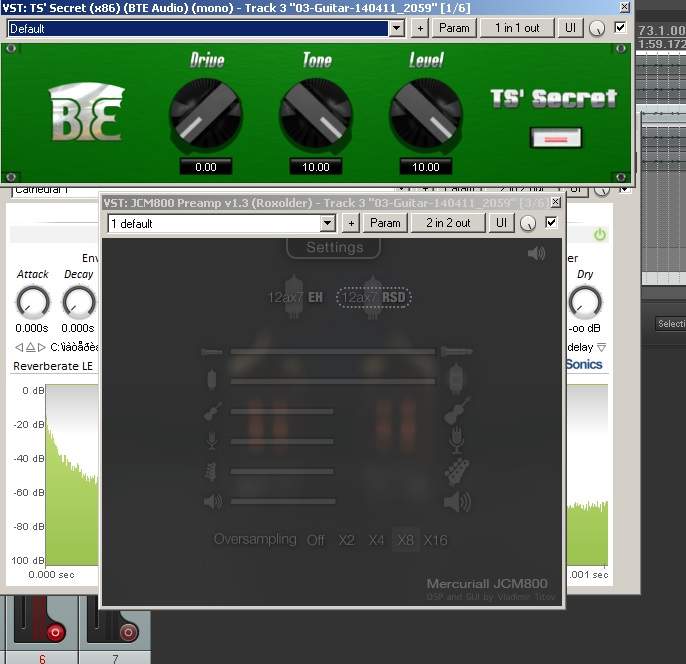
Task: Uncheck the TS' Secret plugin enable checkbox
Action: pos(620,28)
